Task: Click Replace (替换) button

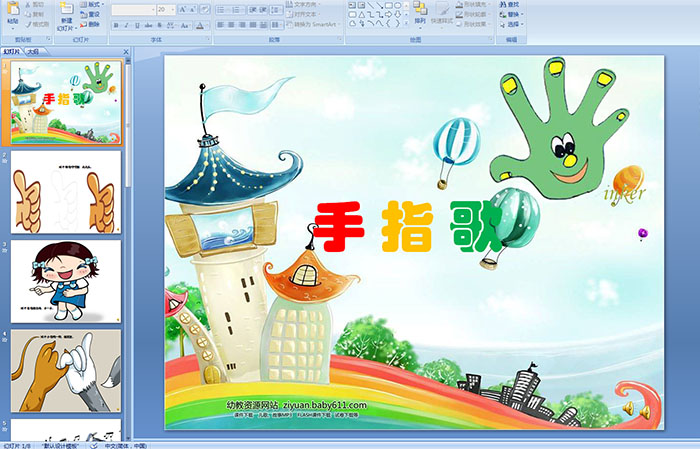Action: [512, 14]
